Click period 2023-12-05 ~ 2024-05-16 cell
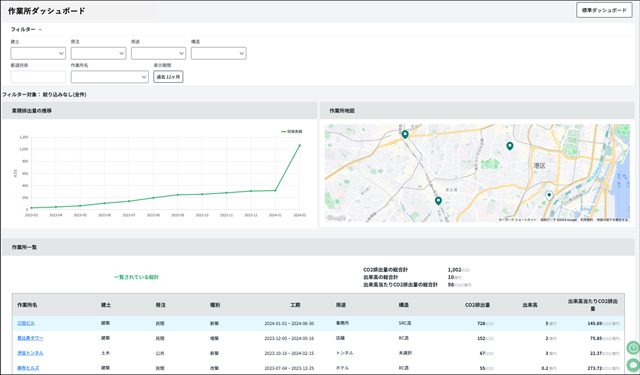This screenshot has height=375, width=640. (289, 338)
